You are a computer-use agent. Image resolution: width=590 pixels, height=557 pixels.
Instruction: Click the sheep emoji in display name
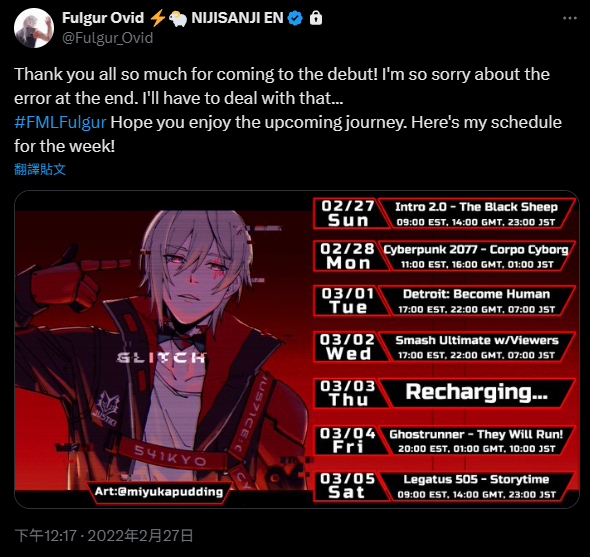click(x=178, y=18)
